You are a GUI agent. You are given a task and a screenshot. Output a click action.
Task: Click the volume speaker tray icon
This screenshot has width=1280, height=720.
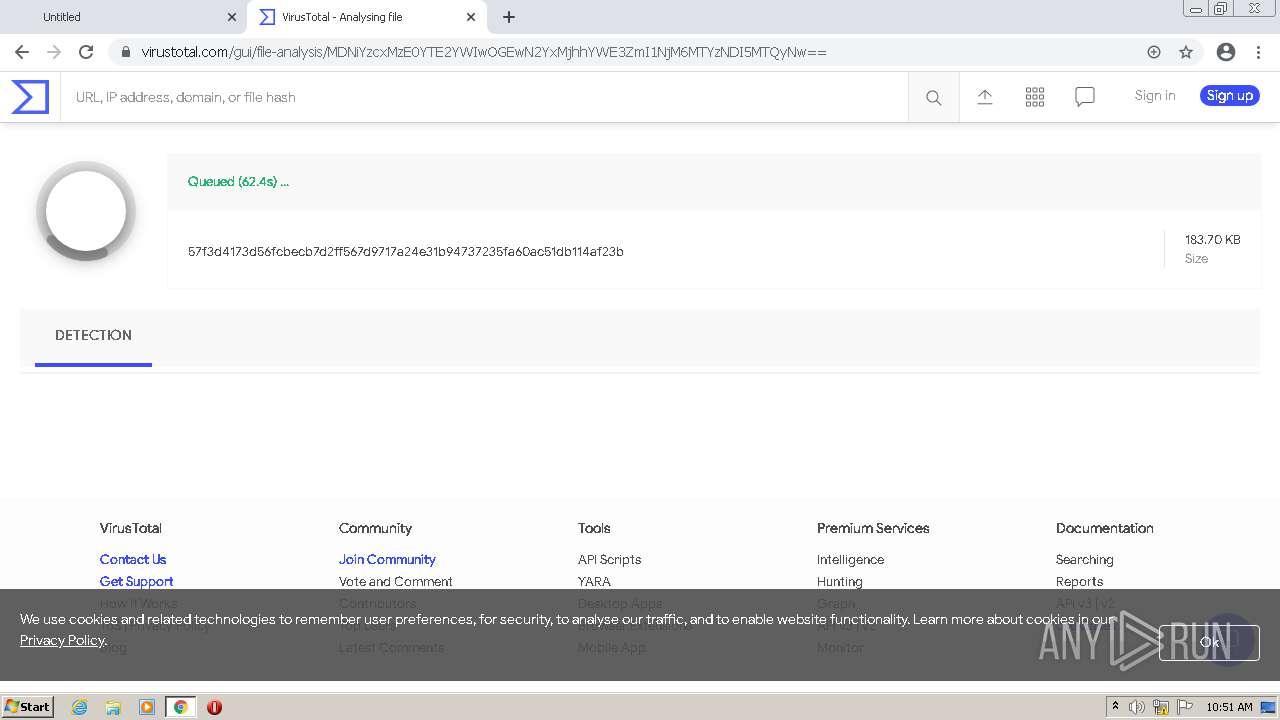coord(1137,707)
